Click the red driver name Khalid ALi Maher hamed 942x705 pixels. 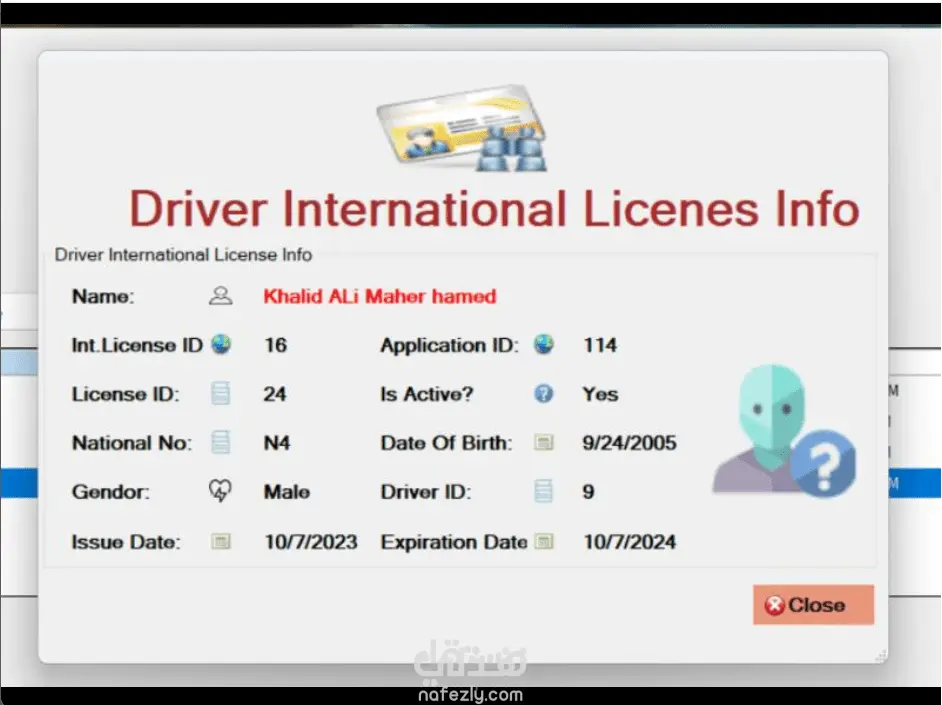(379, 296)
